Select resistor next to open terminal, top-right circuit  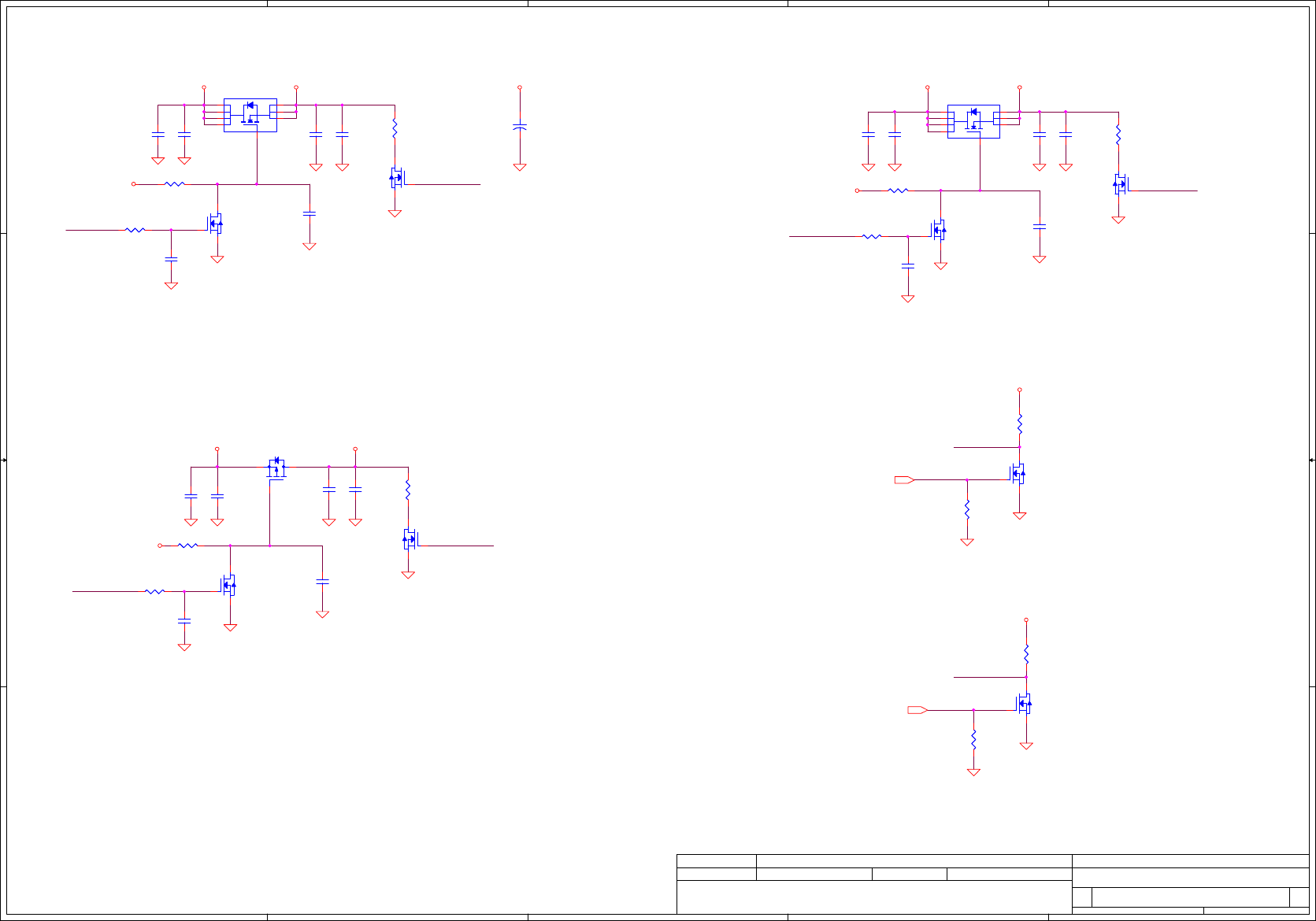click(898, 190)
